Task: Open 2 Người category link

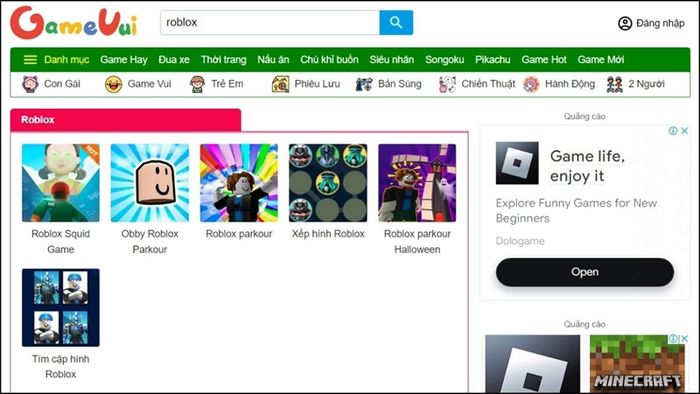Action: (646, 84)
